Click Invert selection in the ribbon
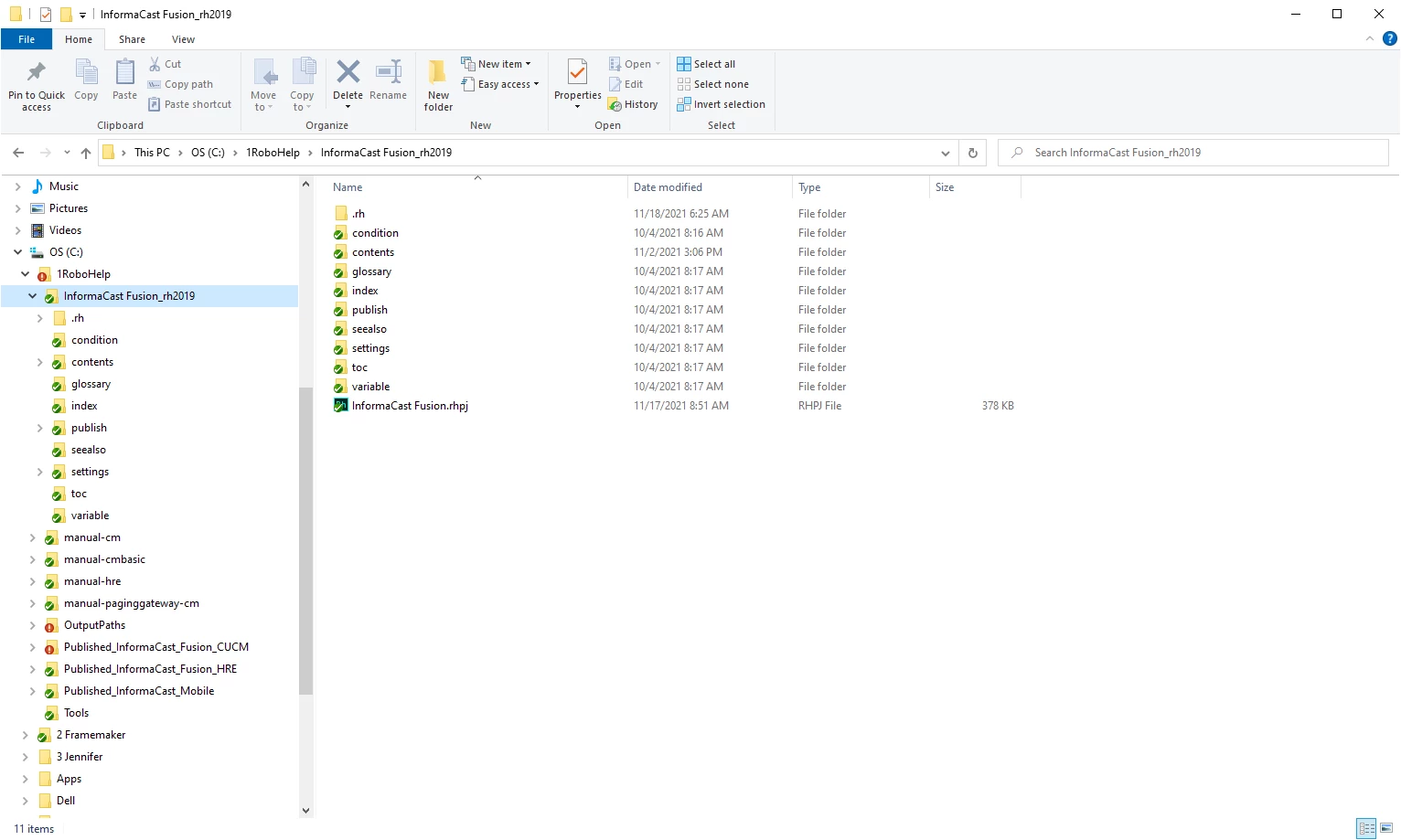Image resolution: width=1401 pixels, height=840 pixels. [721, 104]
